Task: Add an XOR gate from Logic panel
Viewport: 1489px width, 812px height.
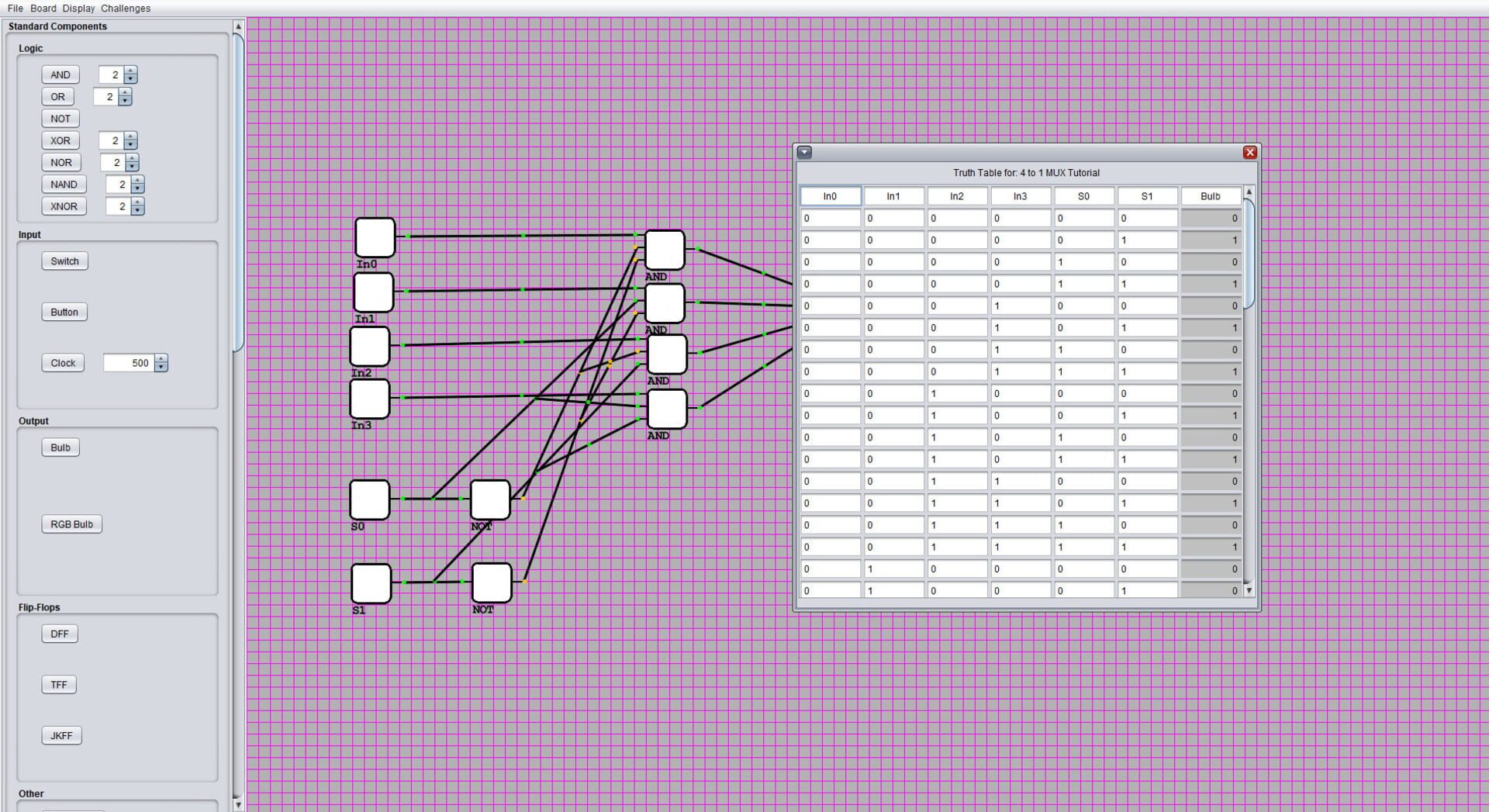Action: pos(60,140)
